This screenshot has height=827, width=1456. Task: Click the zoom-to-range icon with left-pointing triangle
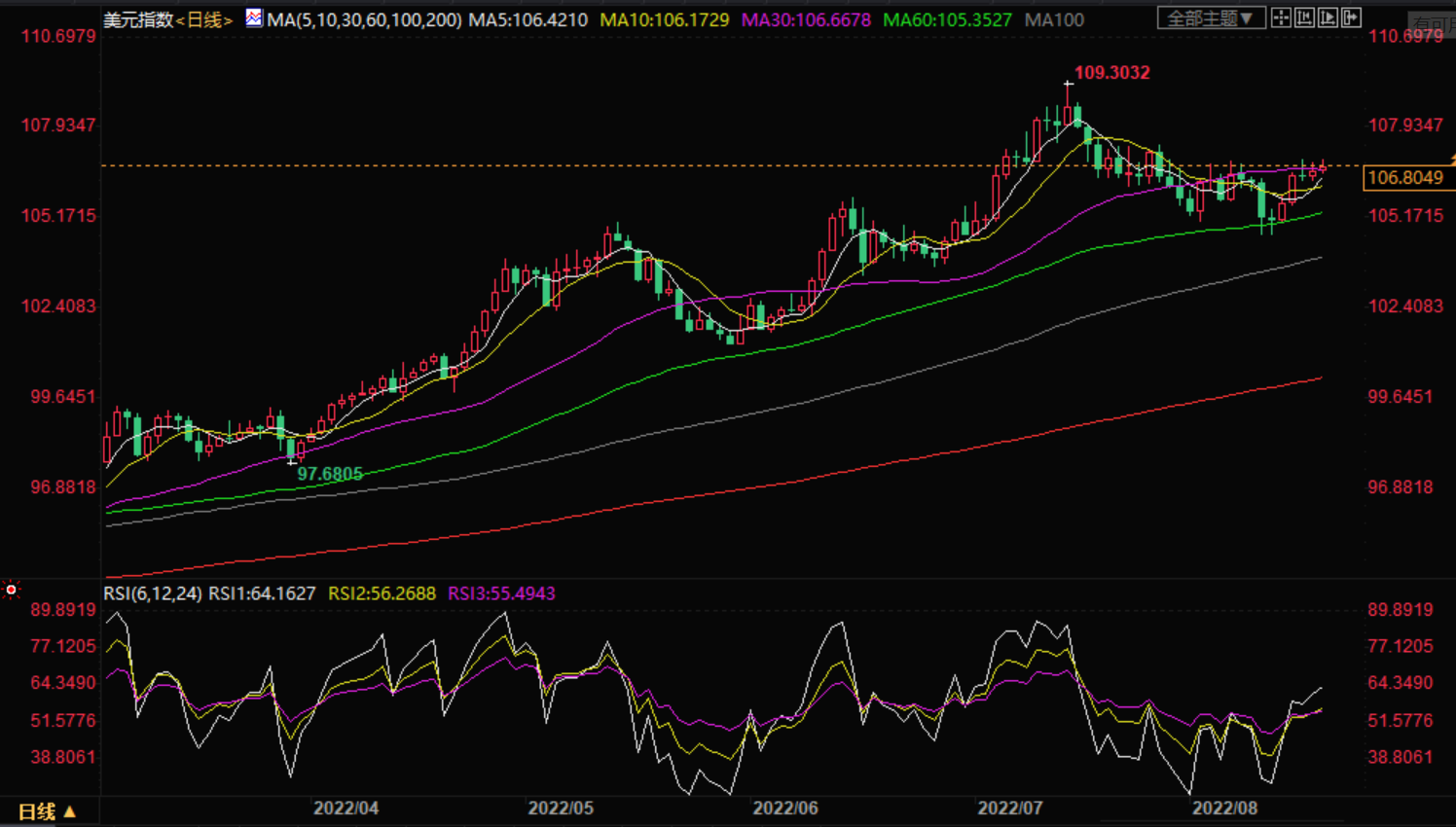(x=1304, y=18)
